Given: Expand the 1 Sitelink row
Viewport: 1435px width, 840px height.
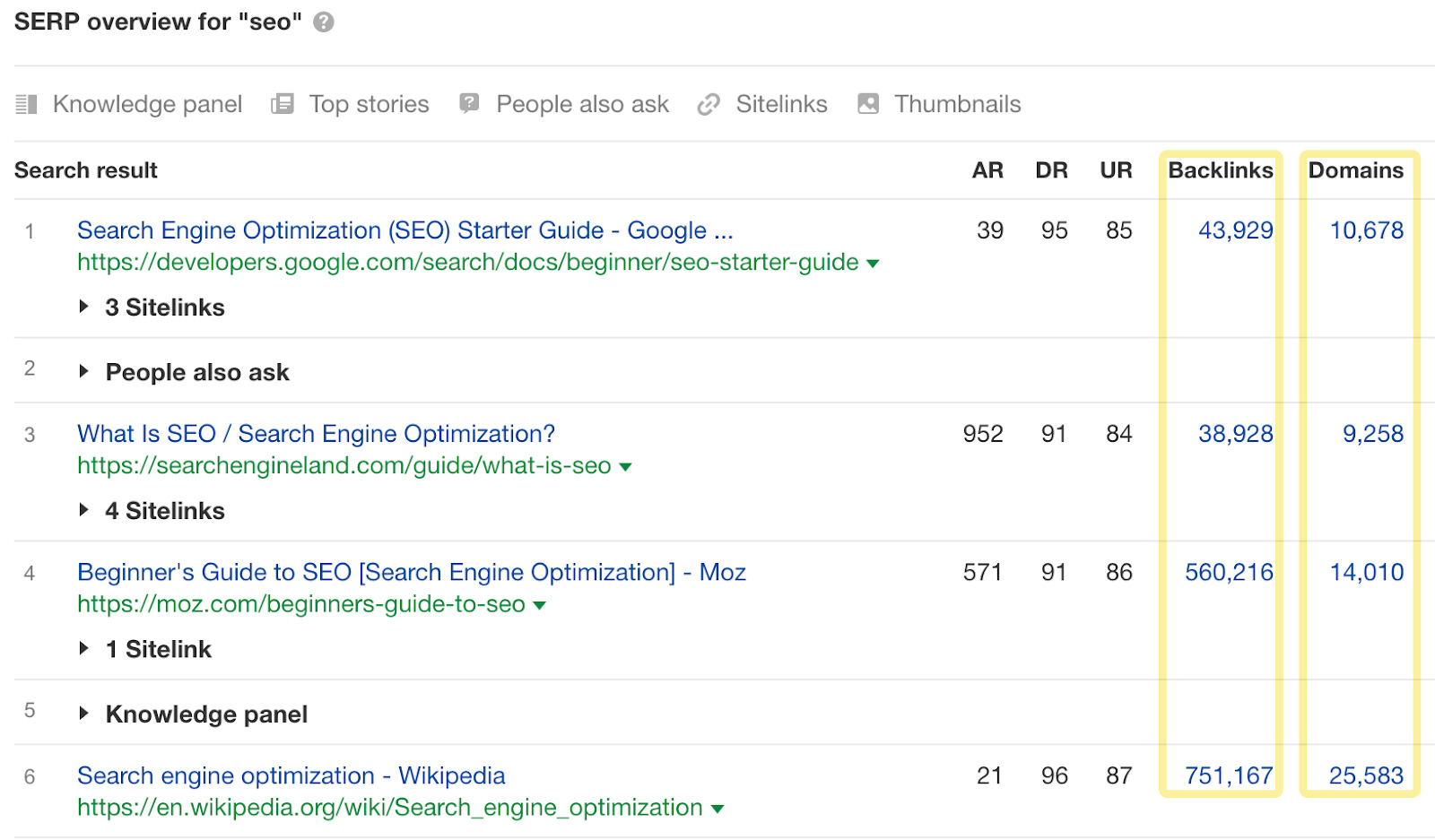Looking at the screenshot, I should coord(84,648).
